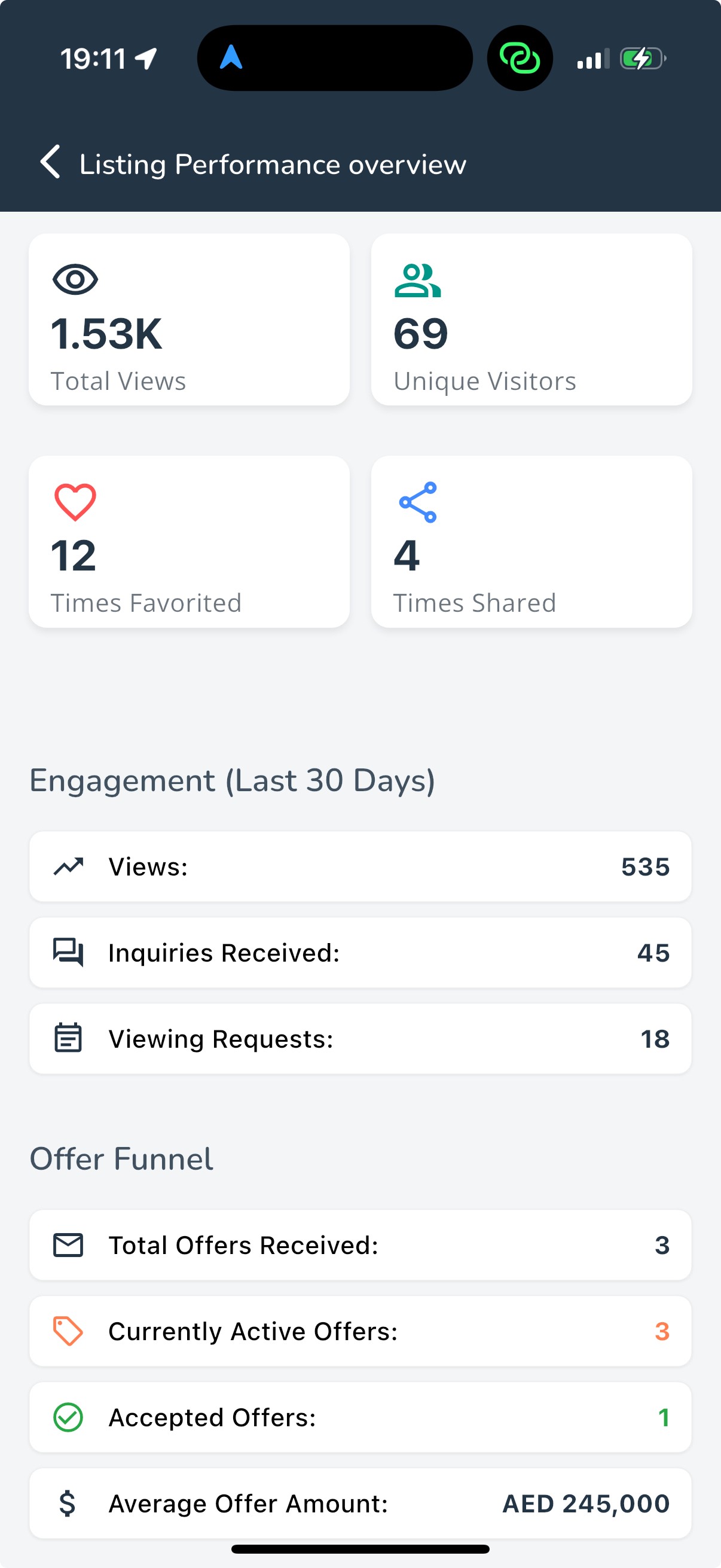721x1568 pixels.
Task: Select the Viewing Requests row
Action: pos(360,1038)
